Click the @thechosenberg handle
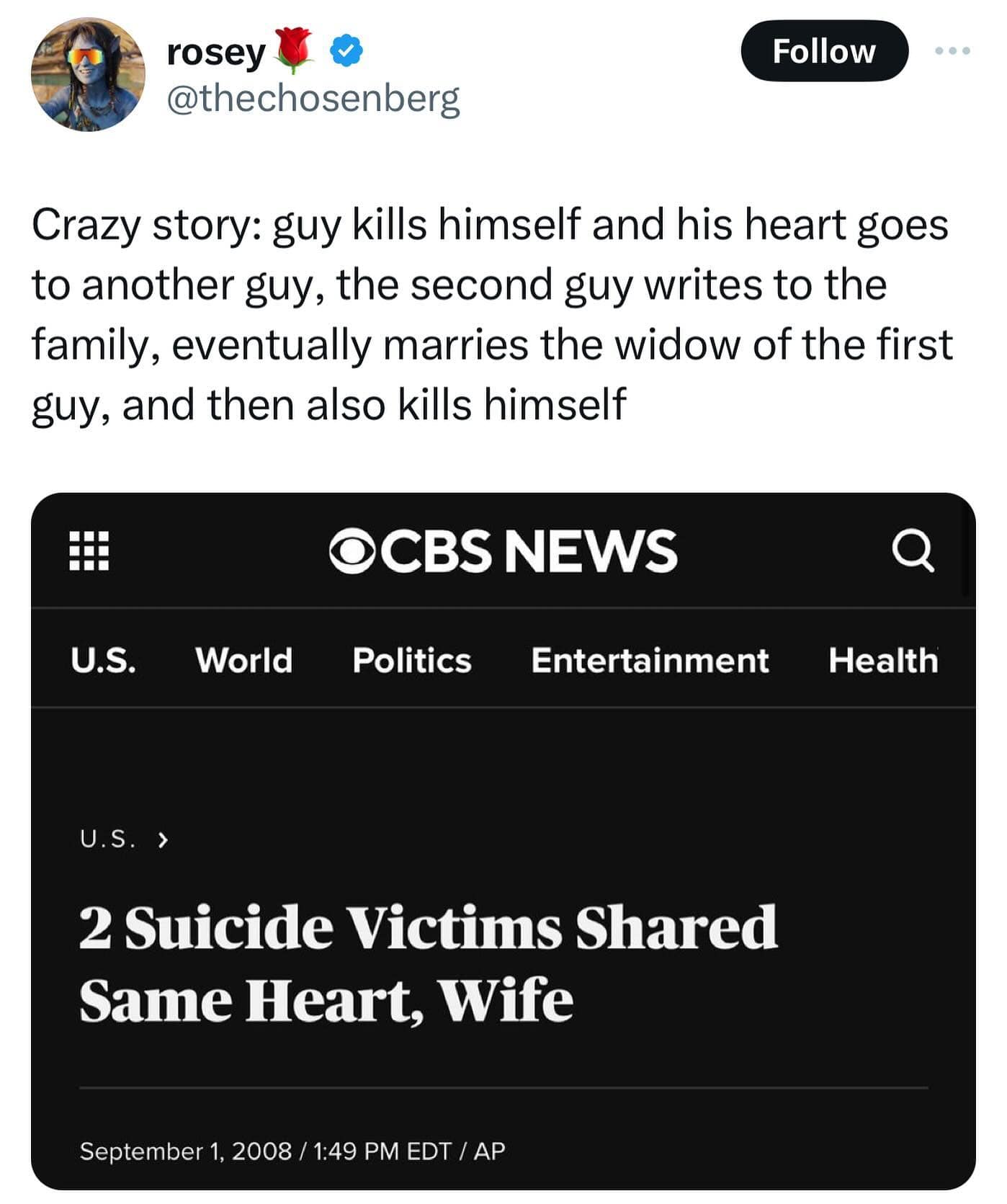The height and width of the screenshot is (1204, 1007). pos(313,99)
